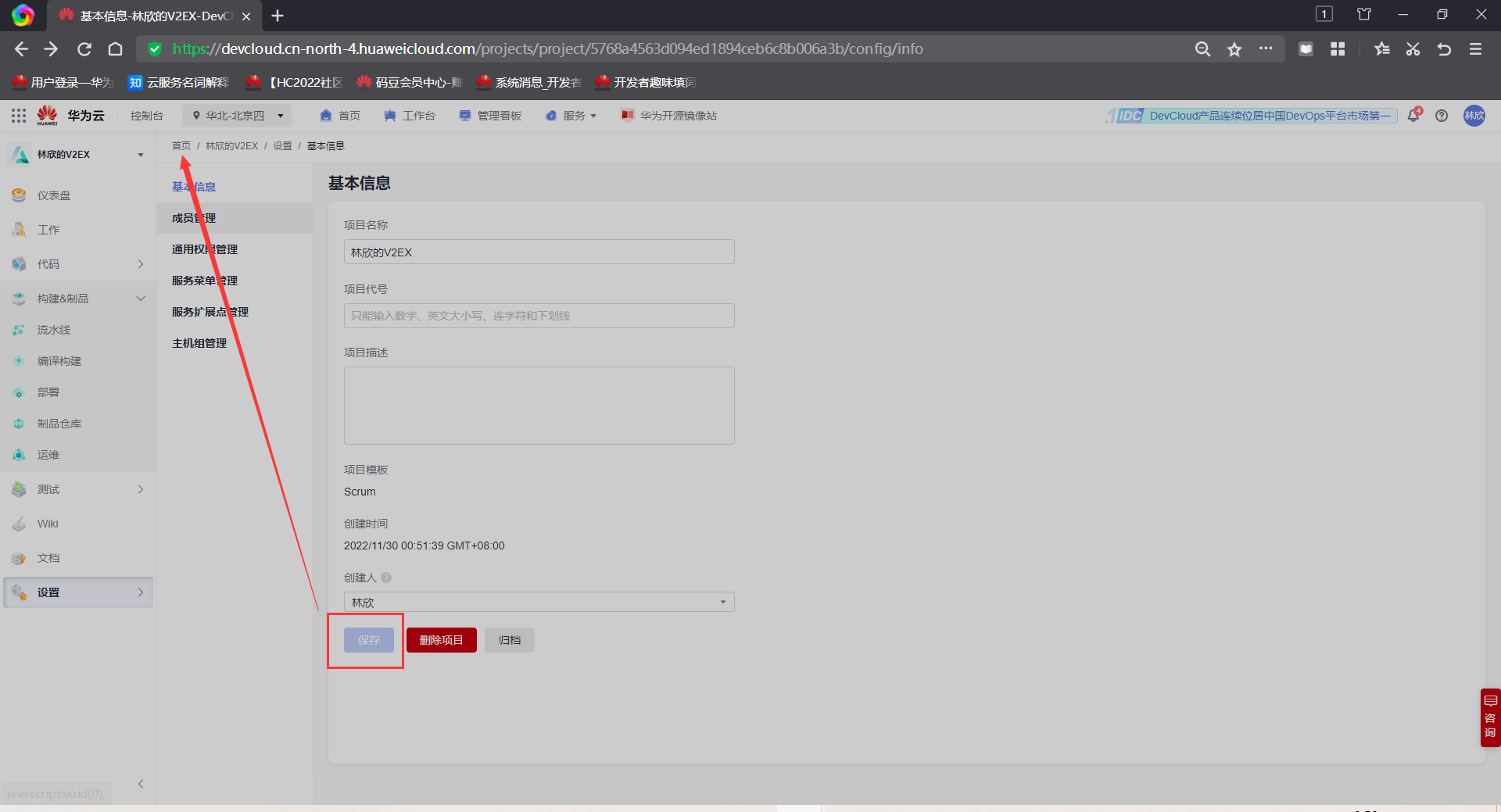The image size is (1501, 812).
Task: Select 服务菜单管理 settings tab
Action: click(x=205, y=281)
